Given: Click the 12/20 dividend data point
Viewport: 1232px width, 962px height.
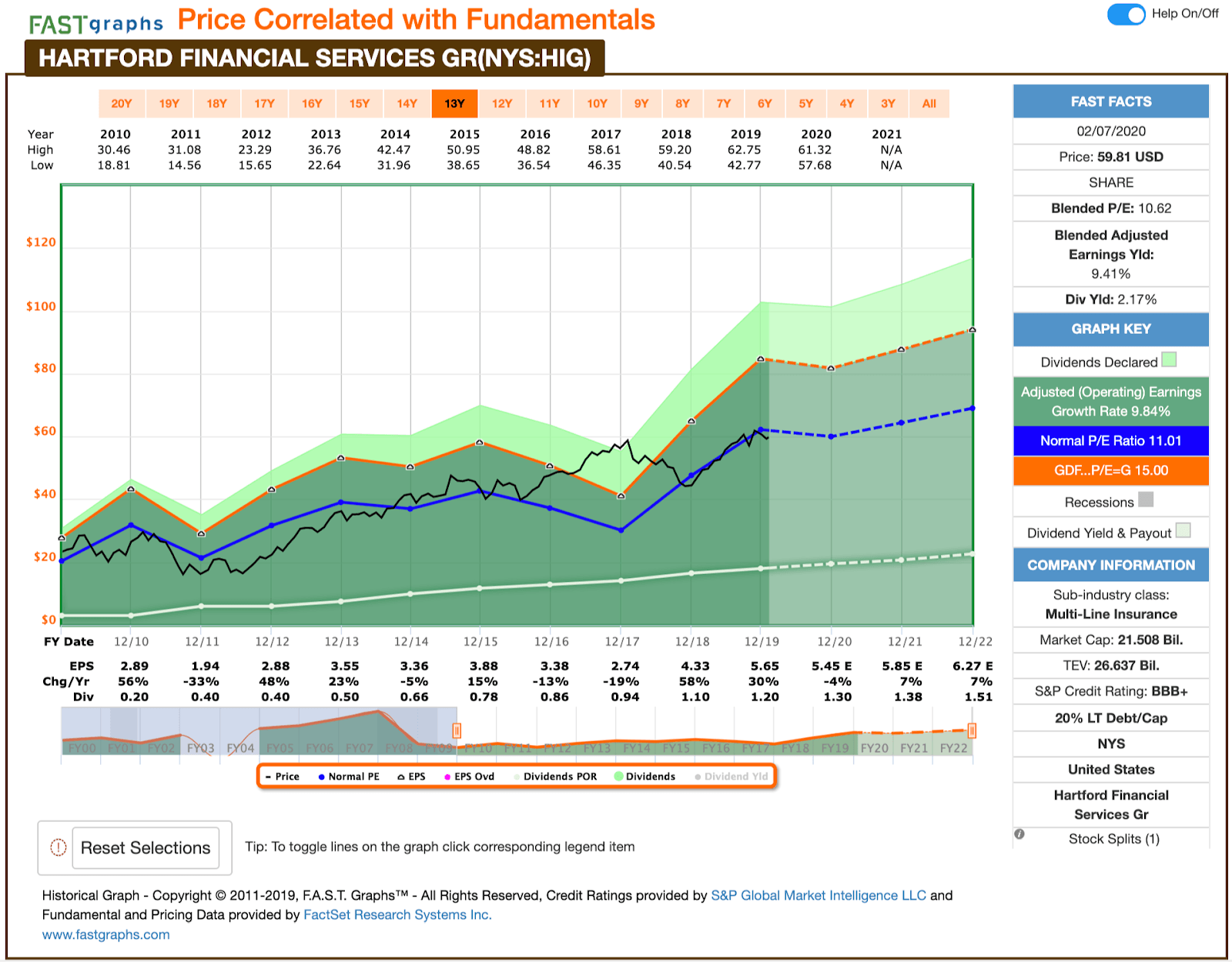Looking at the screenshot, I should [832, 564].
